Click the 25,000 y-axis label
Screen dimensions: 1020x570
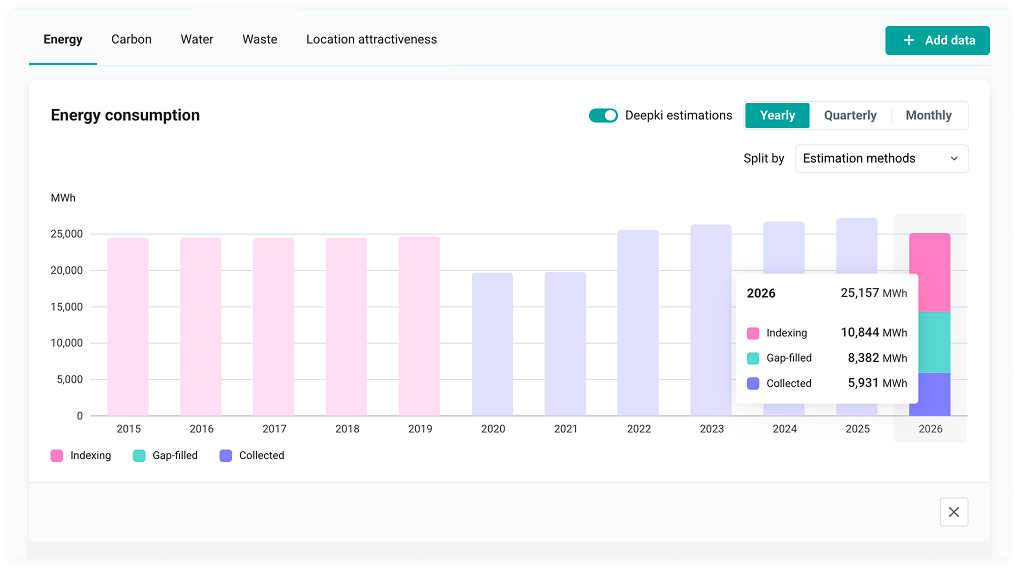pos(66,234)
